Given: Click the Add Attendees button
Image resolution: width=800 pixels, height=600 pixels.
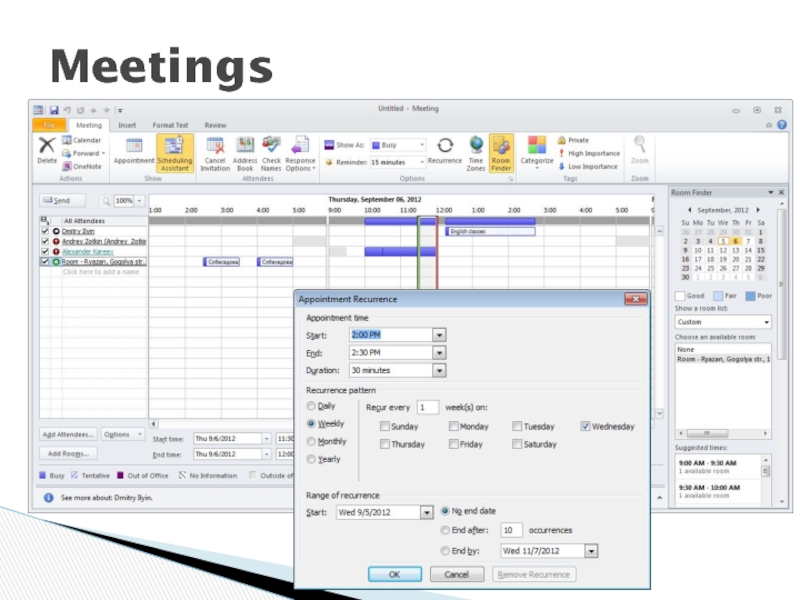Looking at the screenshot, I should click(x=69, y=435).
